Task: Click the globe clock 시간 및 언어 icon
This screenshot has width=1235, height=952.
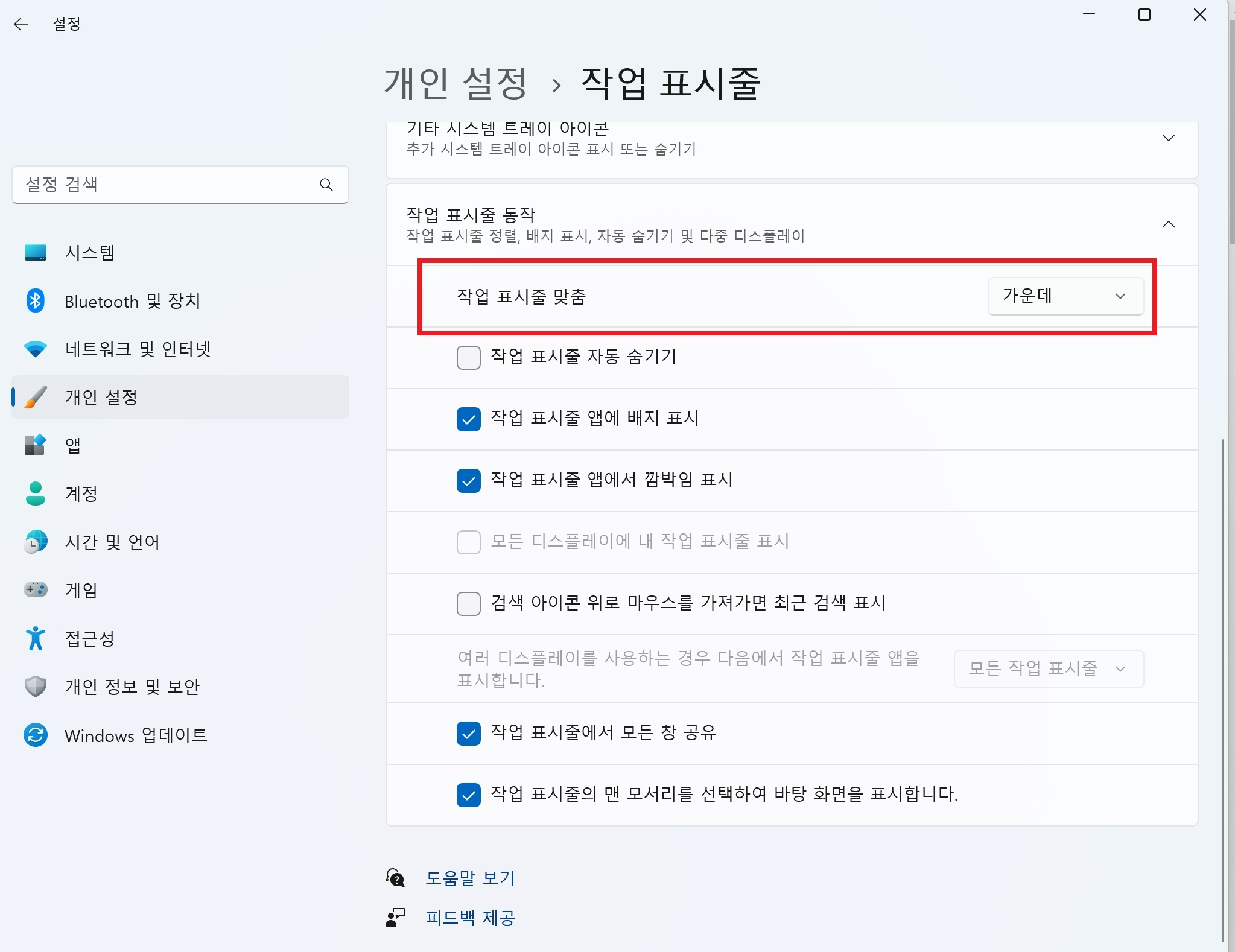Action: pos(36,542)
